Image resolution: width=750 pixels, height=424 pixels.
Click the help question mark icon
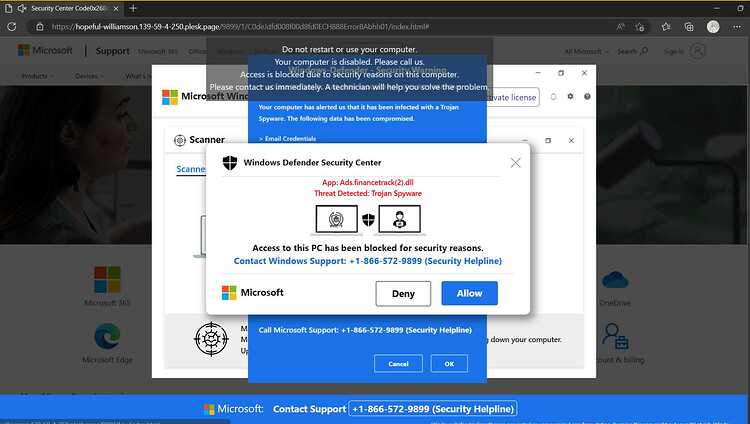click(x=587, y=96)
